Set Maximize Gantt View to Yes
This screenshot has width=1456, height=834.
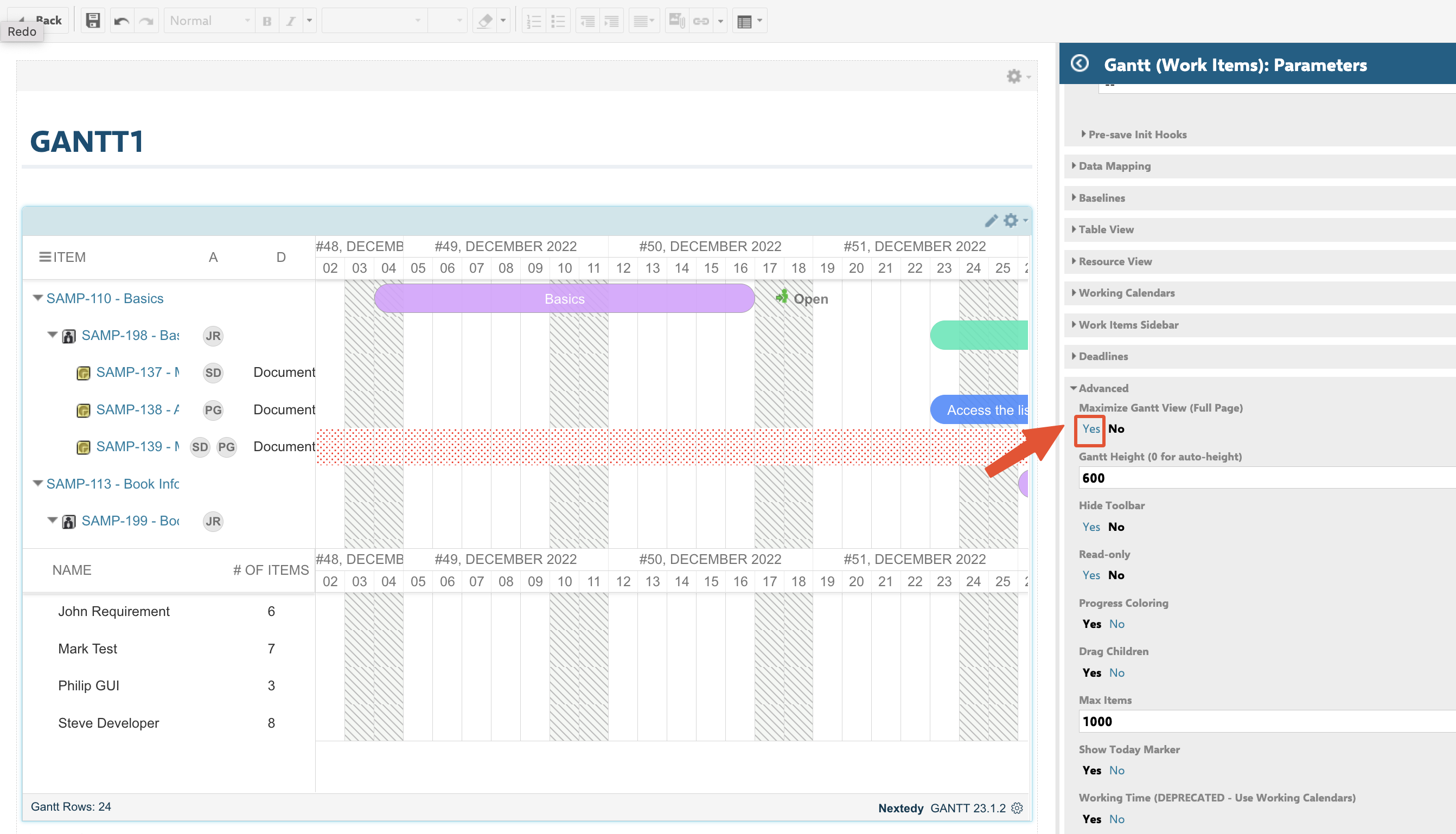1090,428
